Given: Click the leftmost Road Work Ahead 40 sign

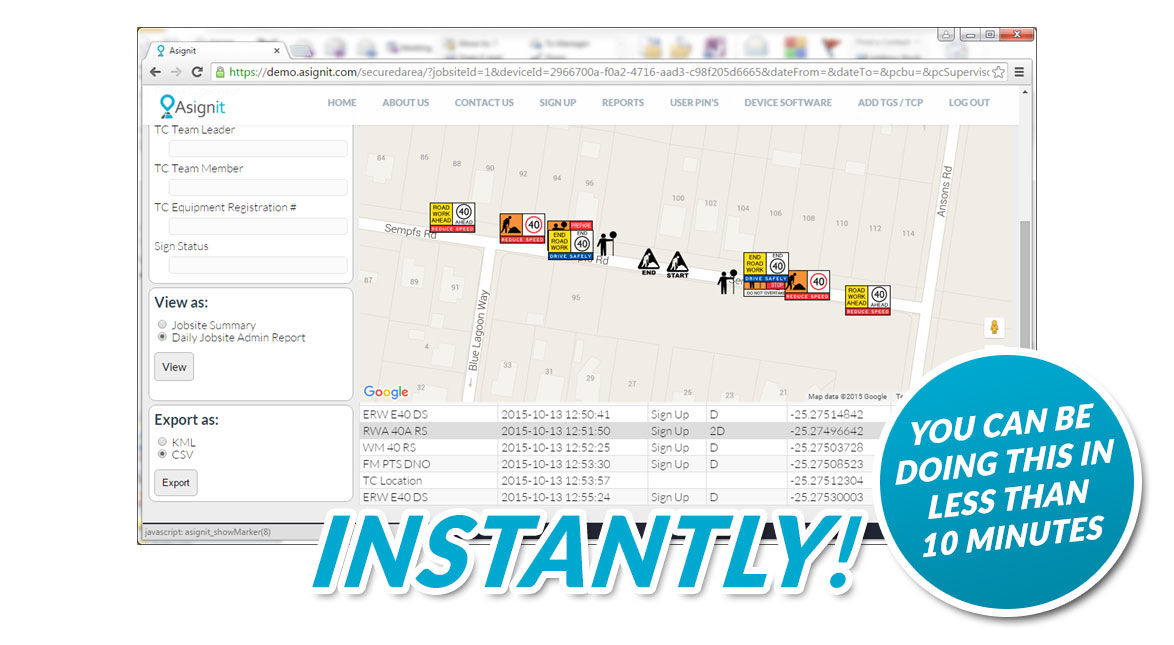Looking at the screenshot, I should [452, 217].
